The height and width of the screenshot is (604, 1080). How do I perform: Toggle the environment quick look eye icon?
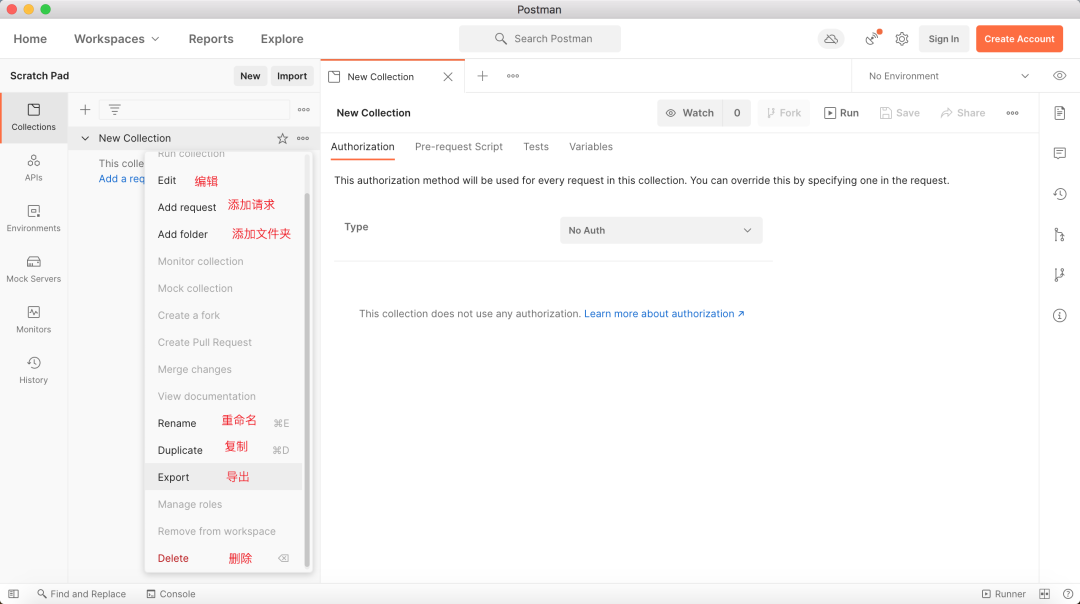[1059, 76]
